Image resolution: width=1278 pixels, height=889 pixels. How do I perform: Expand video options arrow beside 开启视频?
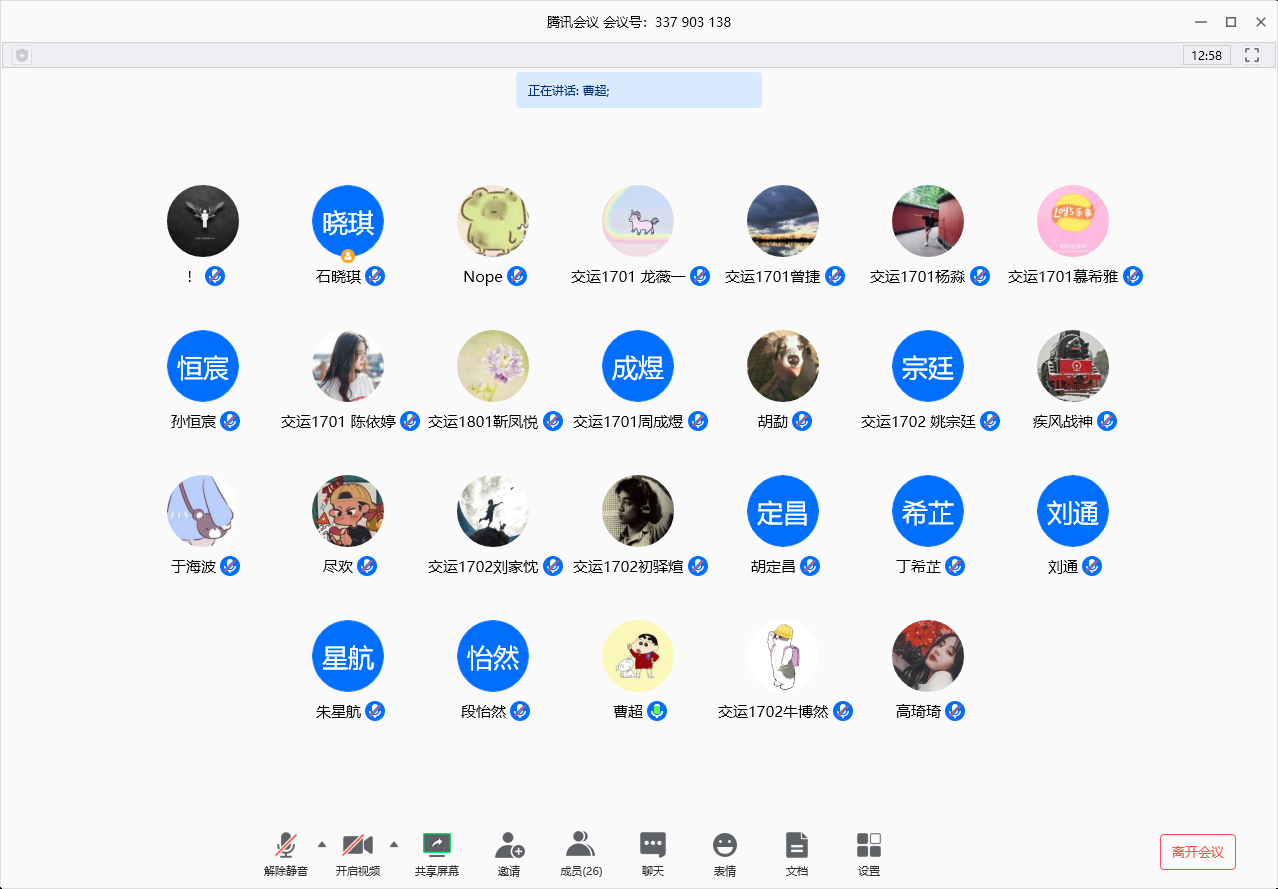[394, 844]
